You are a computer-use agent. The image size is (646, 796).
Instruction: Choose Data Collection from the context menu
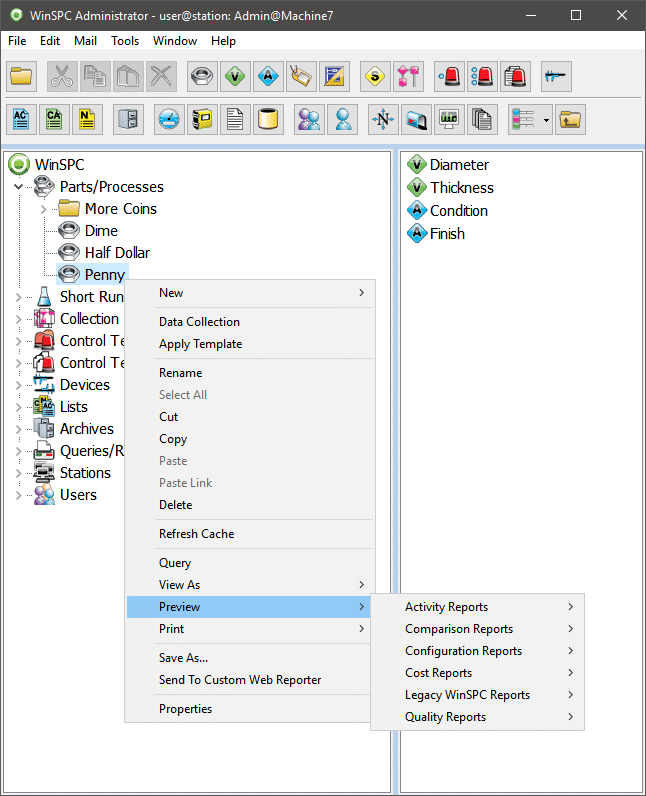[199, 322]
